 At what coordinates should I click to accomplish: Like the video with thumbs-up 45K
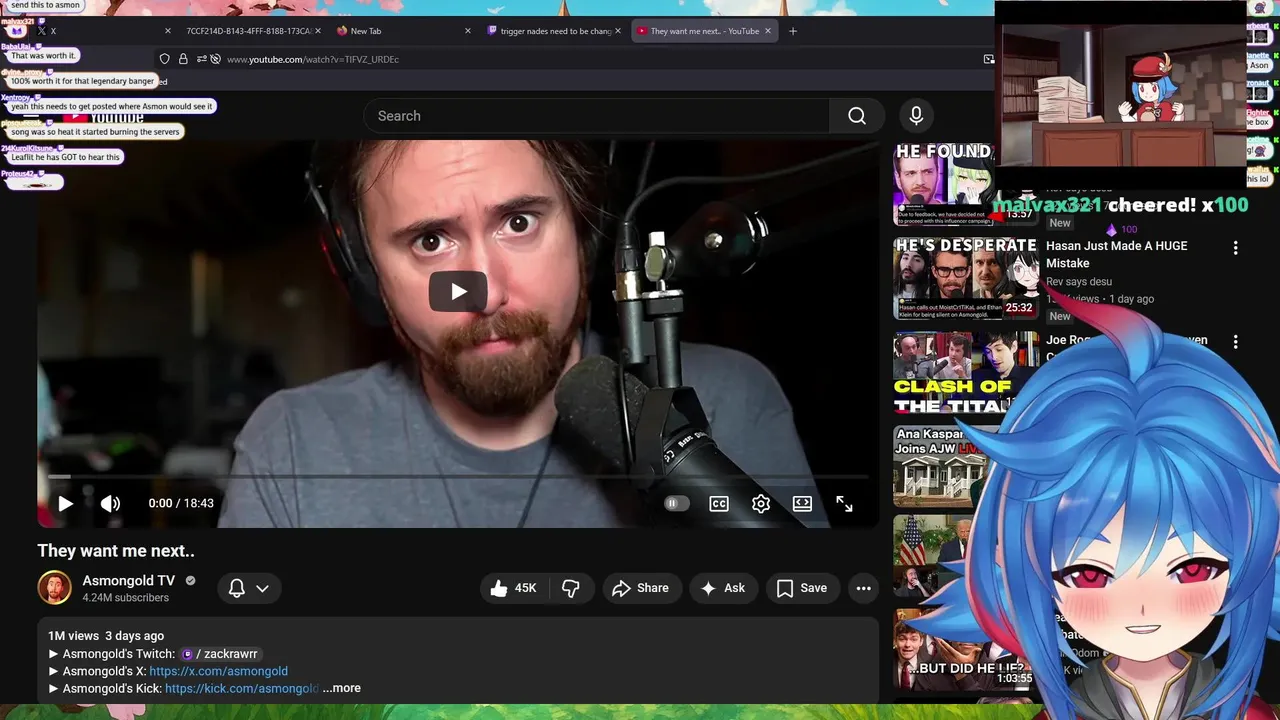515,588
